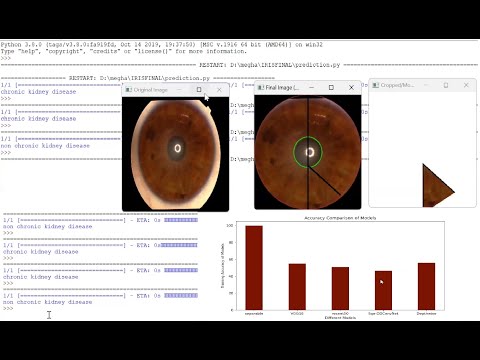Select the DepthWise bar in accuracy chart
The height and width of the screenshot is (360, 480).
click(x=426, y=286)
